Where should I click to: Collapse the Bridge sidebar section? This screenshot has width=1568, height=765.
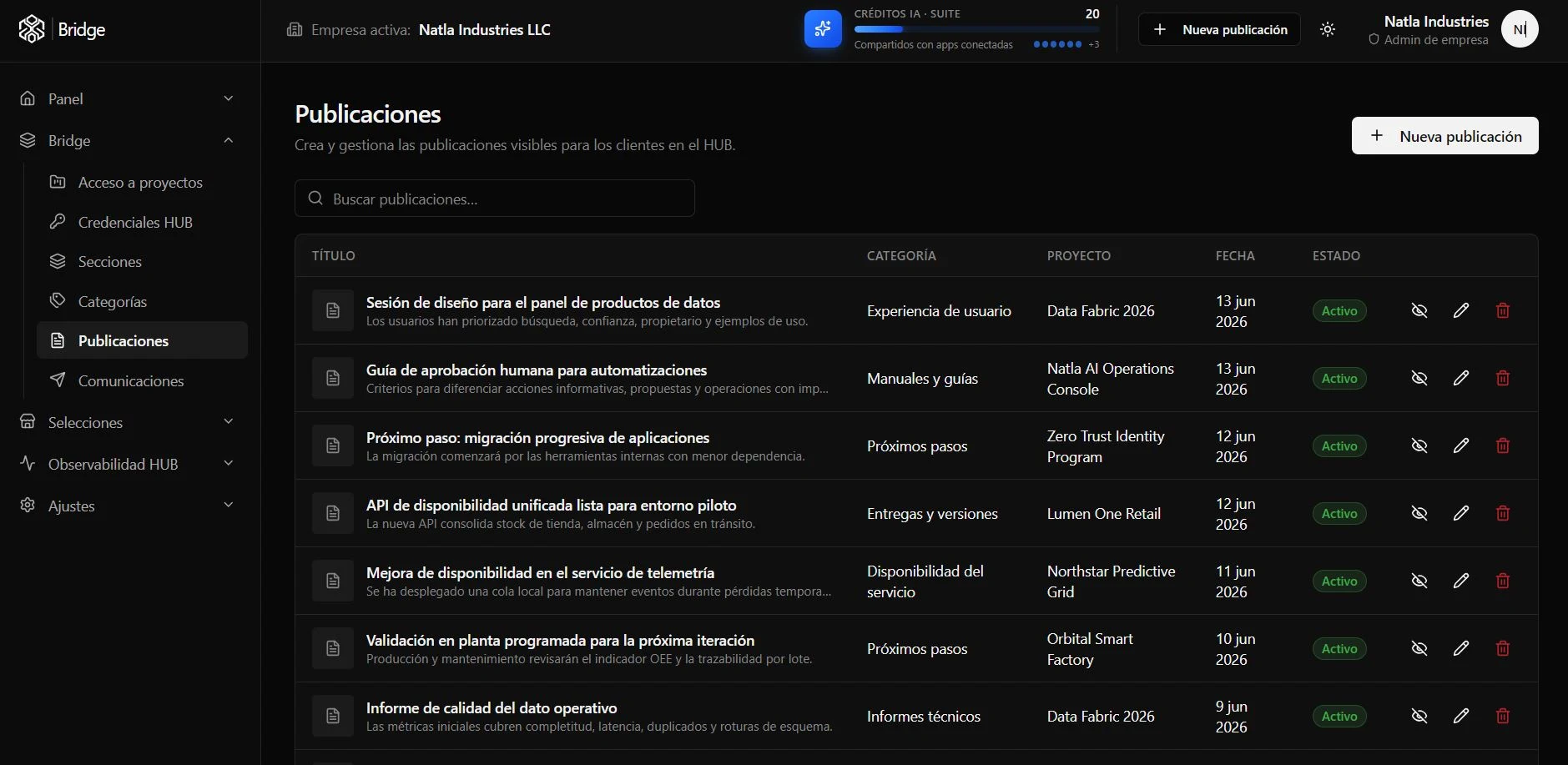point(128,140)
